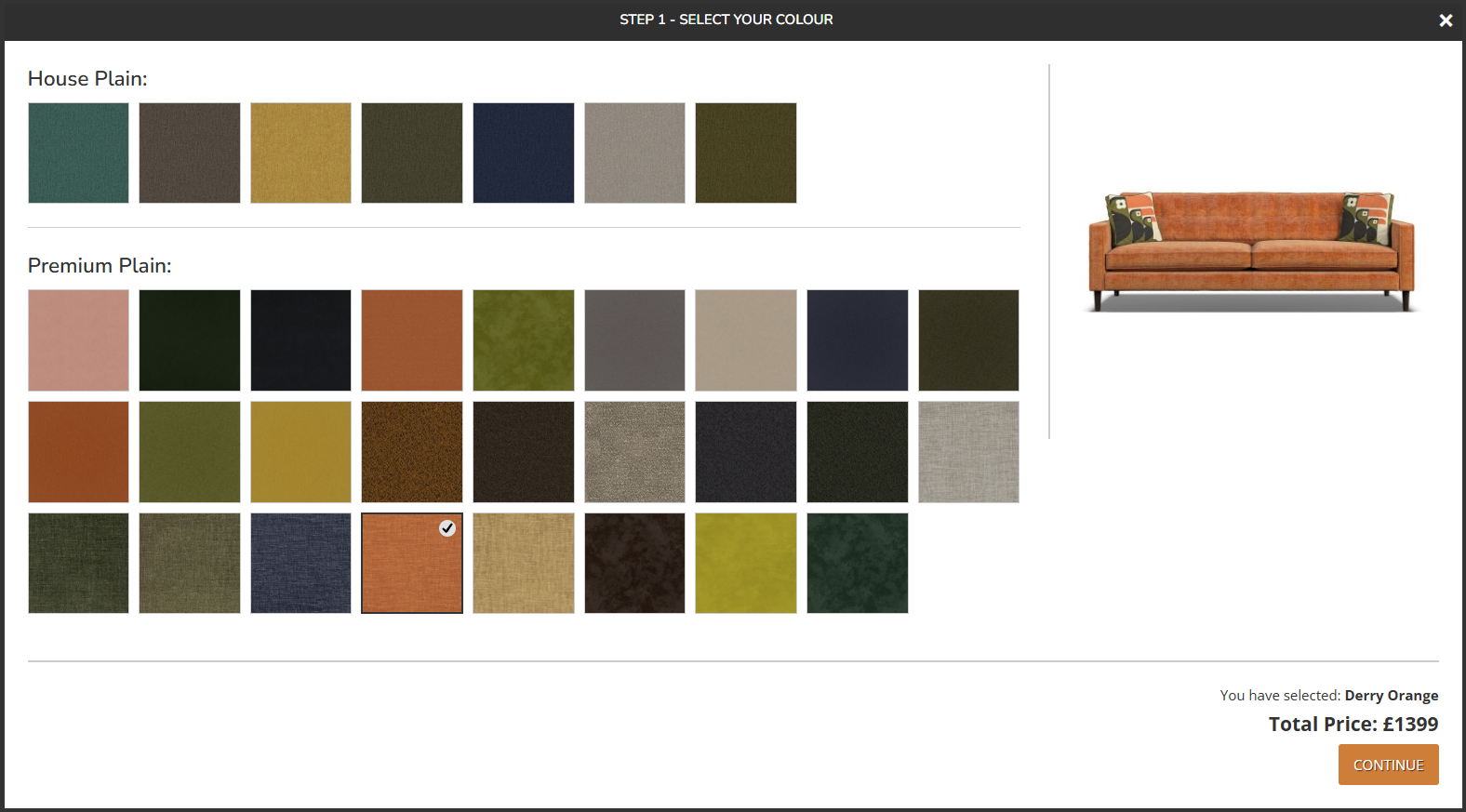Screen dimensions: 1466x812
Task: Select mustard yellow in second Premium Plain row
Action: point(300,451)
